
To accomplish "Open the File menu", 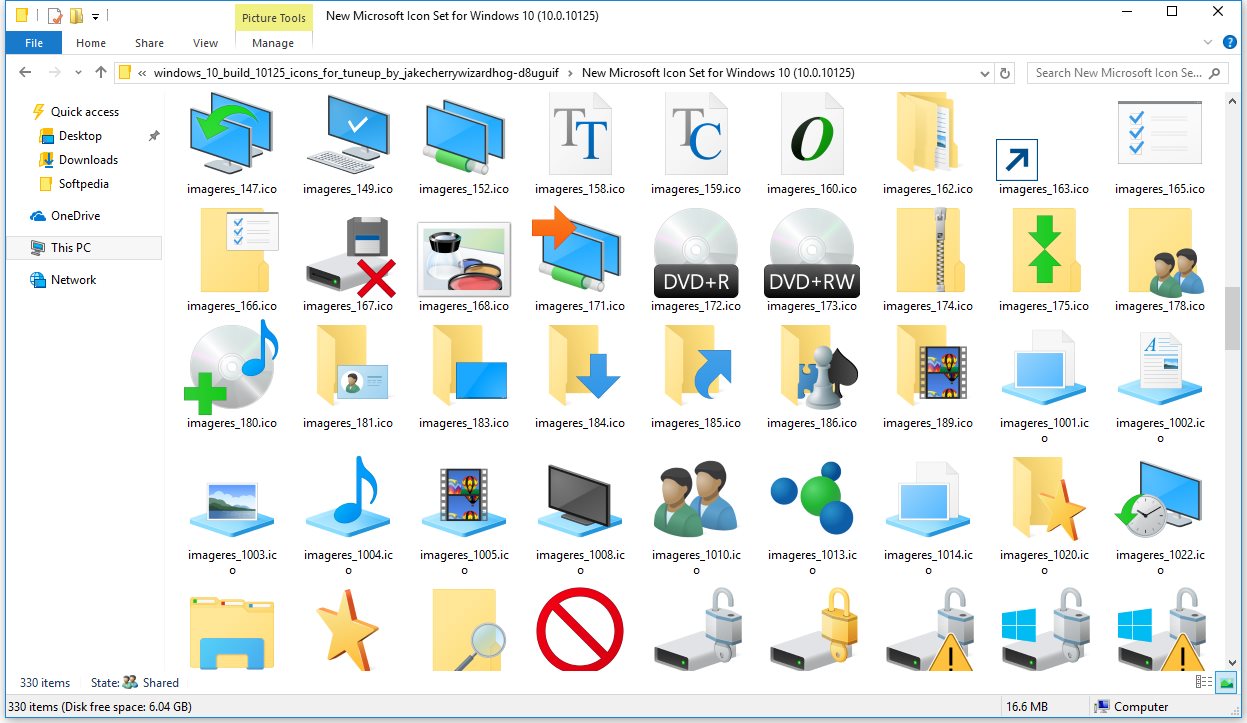I will pos(33,42).
